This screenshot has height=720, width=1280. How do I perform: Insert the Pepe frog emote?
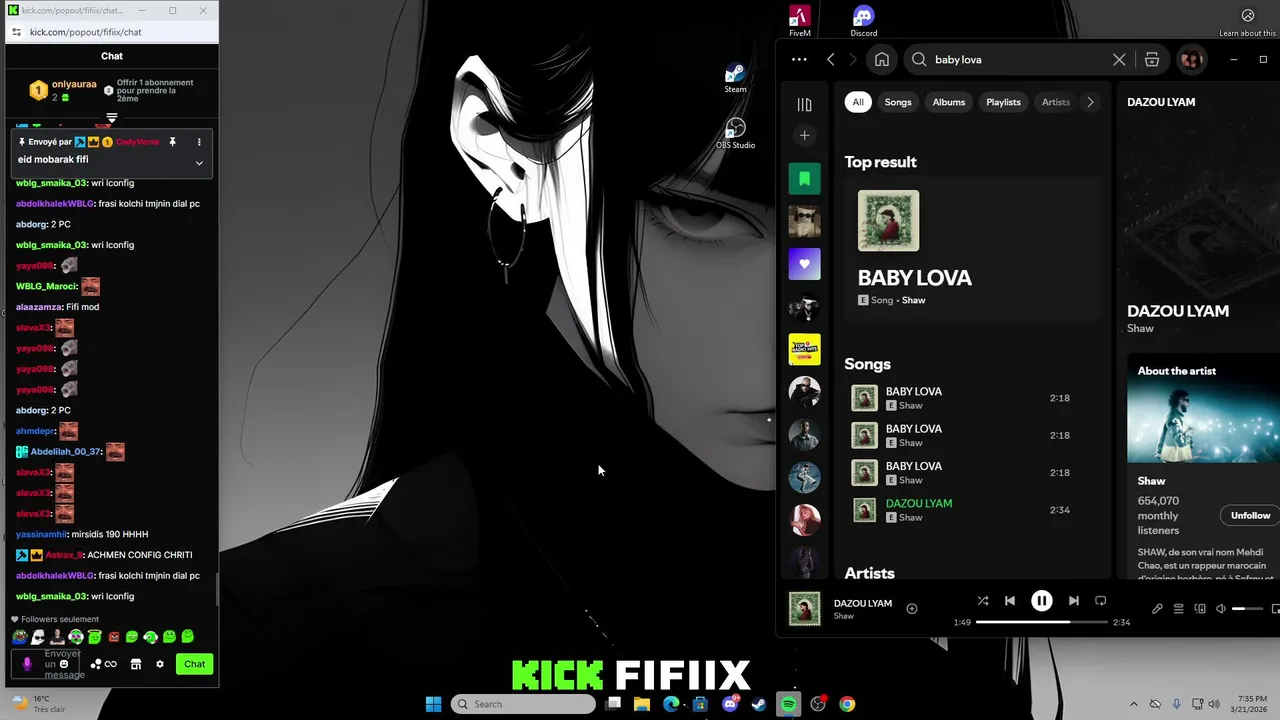coord(19,637)
